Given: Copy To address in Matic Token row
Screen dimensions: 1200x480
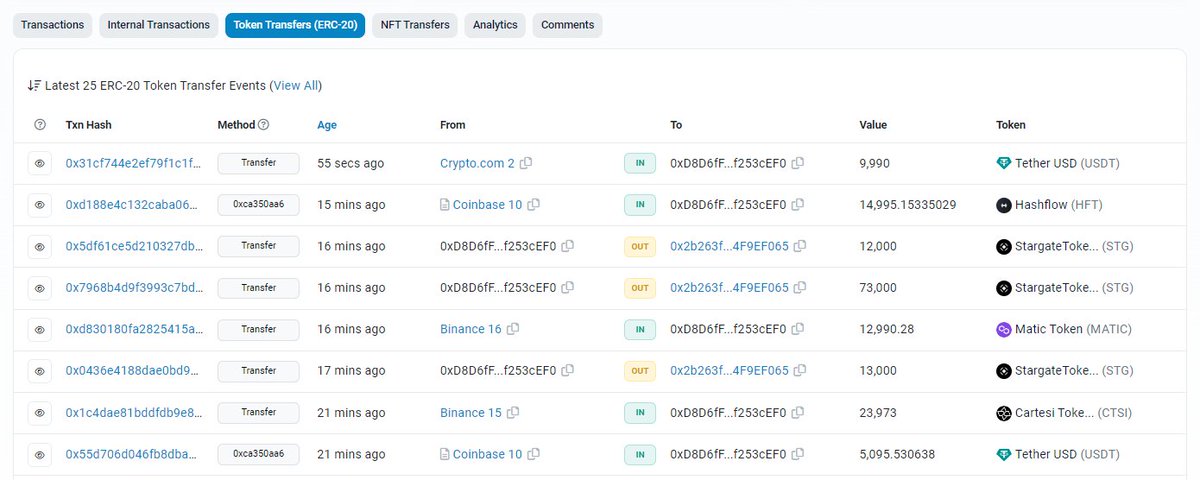Looking at the screenshot, I should click(x=798, y=329).
